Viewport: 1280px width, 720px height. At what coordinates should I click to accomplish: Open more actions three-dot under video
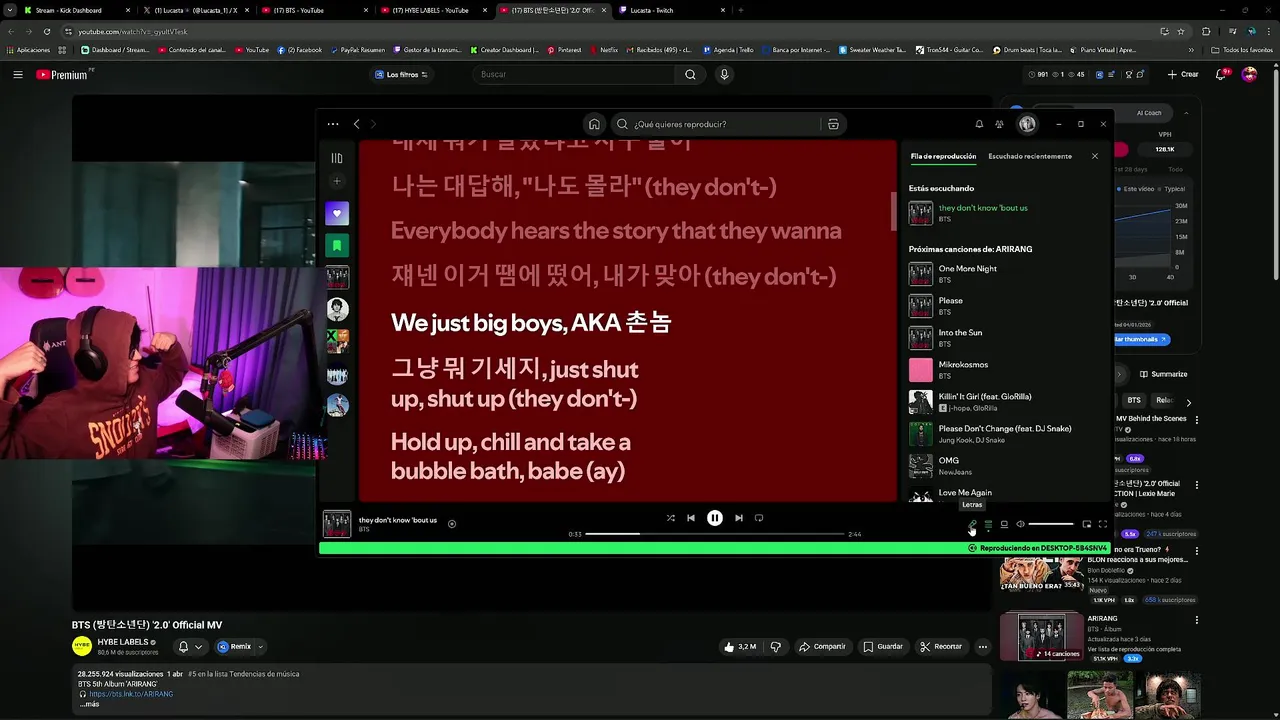(x=983, y=646)
